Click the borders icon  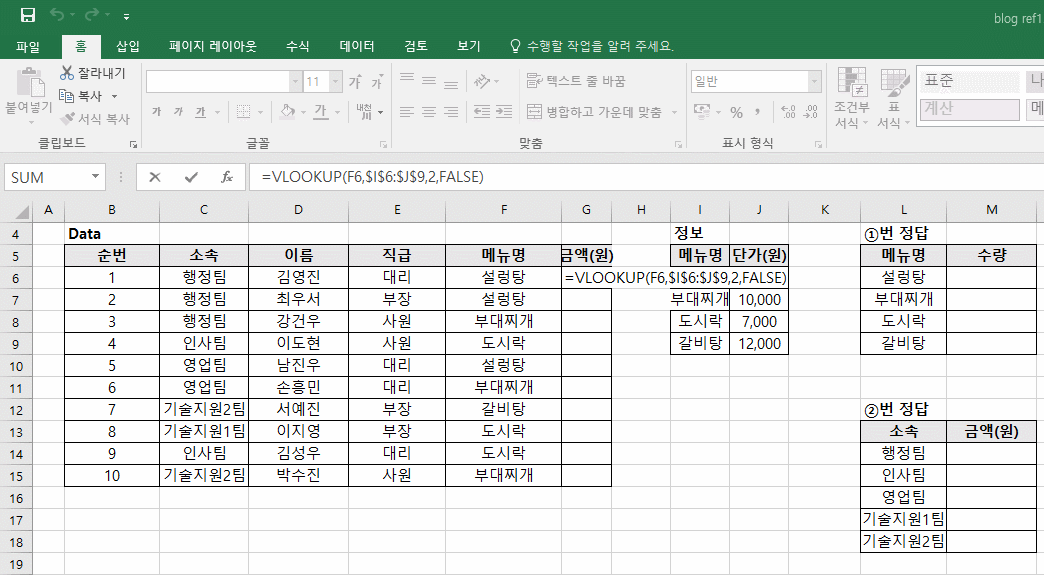pyautogui.click(x=244, y=112)
